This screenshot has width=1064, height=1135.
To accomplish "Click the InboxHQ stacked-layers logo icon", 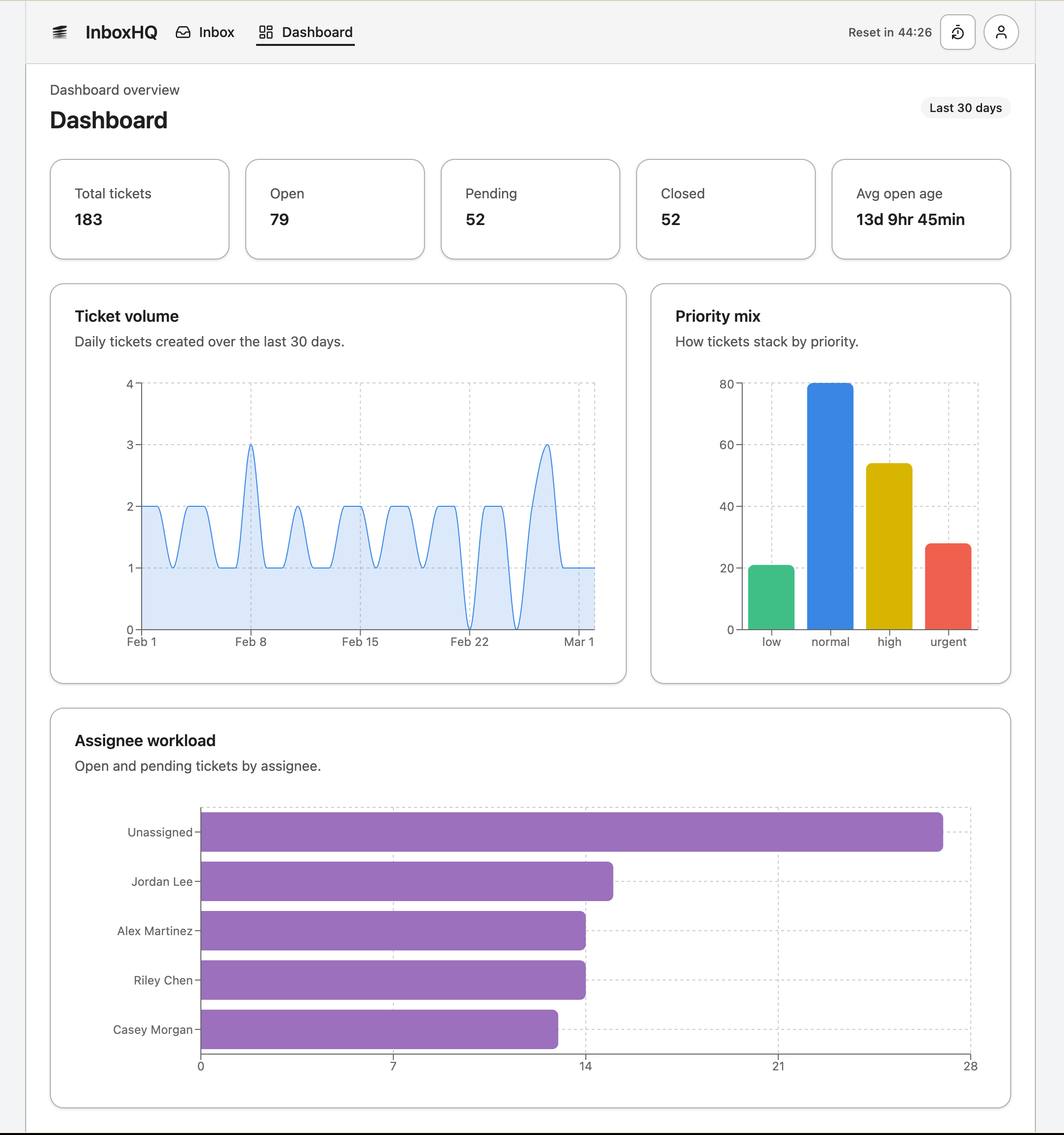I will pyautogui.click(x=59, y=33).
